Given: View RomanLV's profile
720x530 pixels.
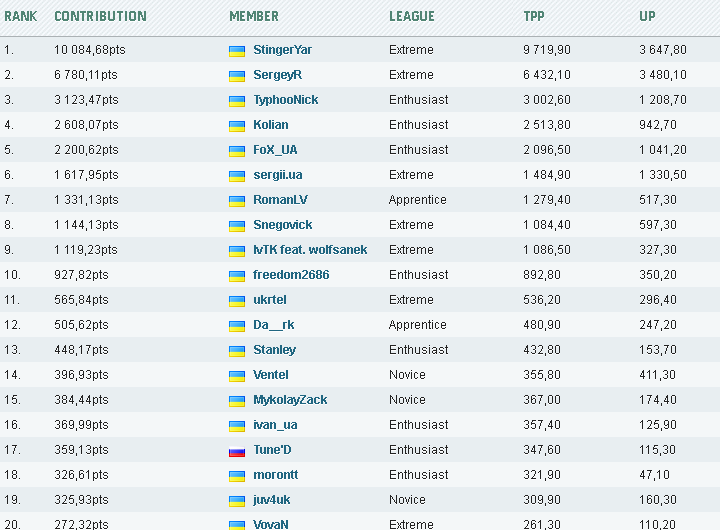Looking at the screenshot, I should coord(280,200).
